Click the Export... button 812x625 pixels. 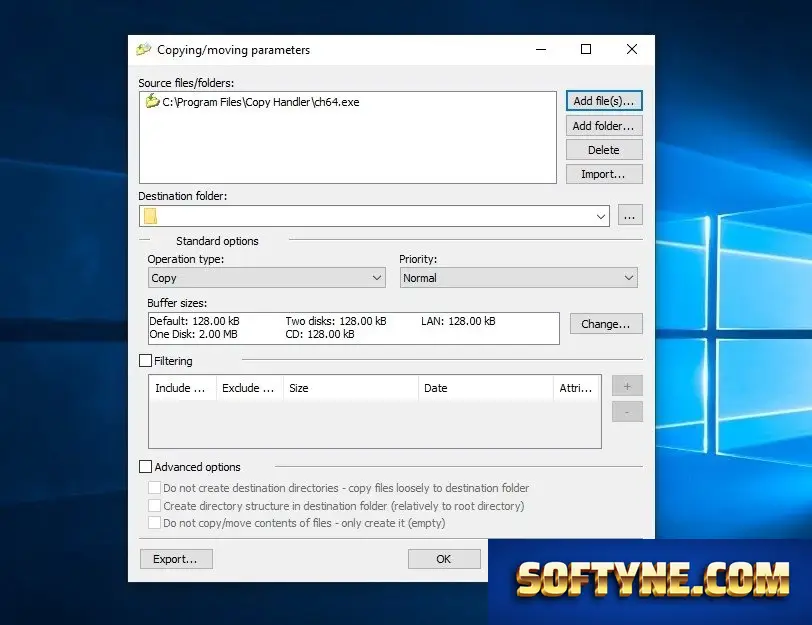pos(176,559)
